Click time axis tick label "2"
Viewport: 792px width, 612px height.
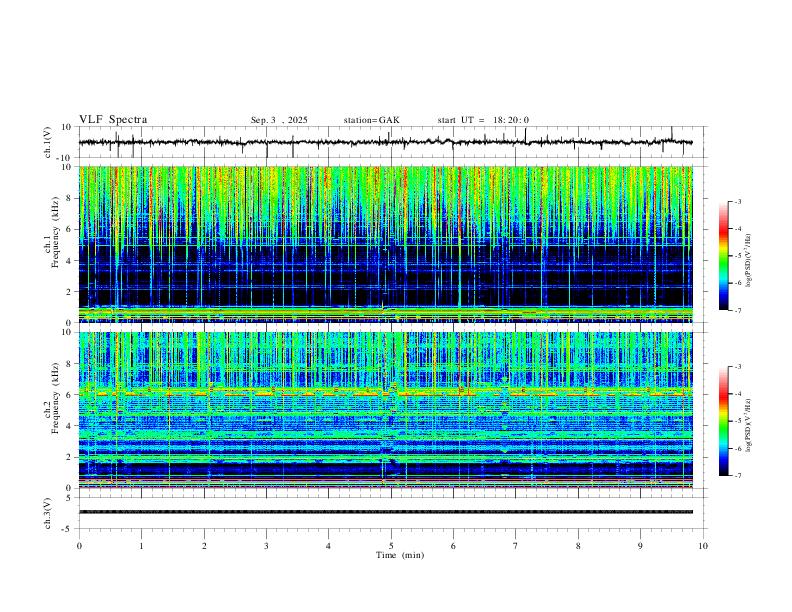pos(204,546)
